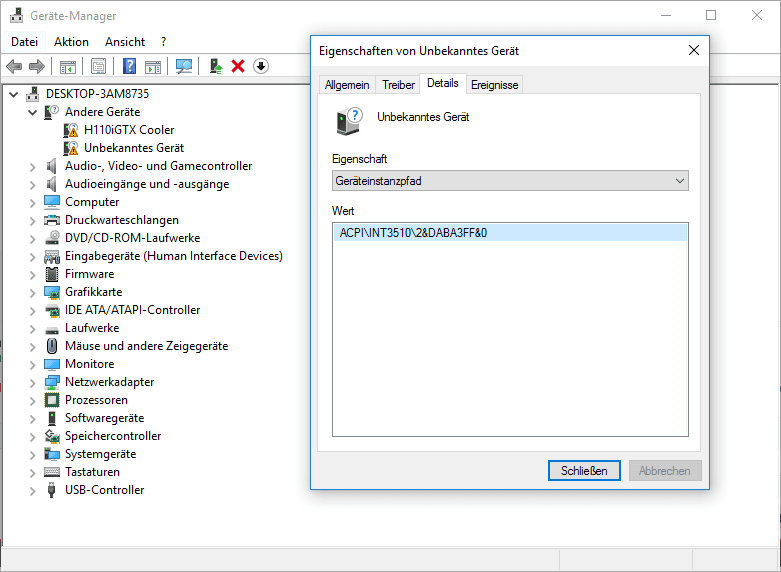Click the Netzwerkadapter label
The image size is (781, 572).
[110, 382]
